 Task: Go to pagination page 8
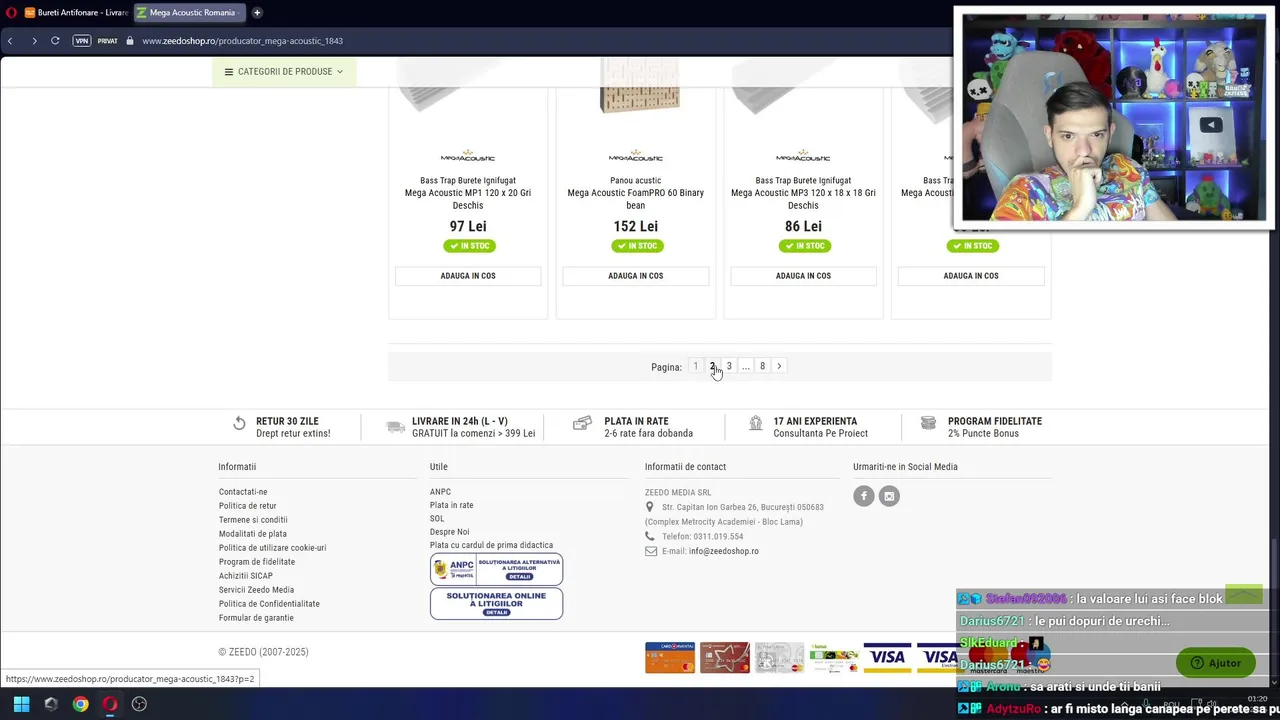(762, 366)
